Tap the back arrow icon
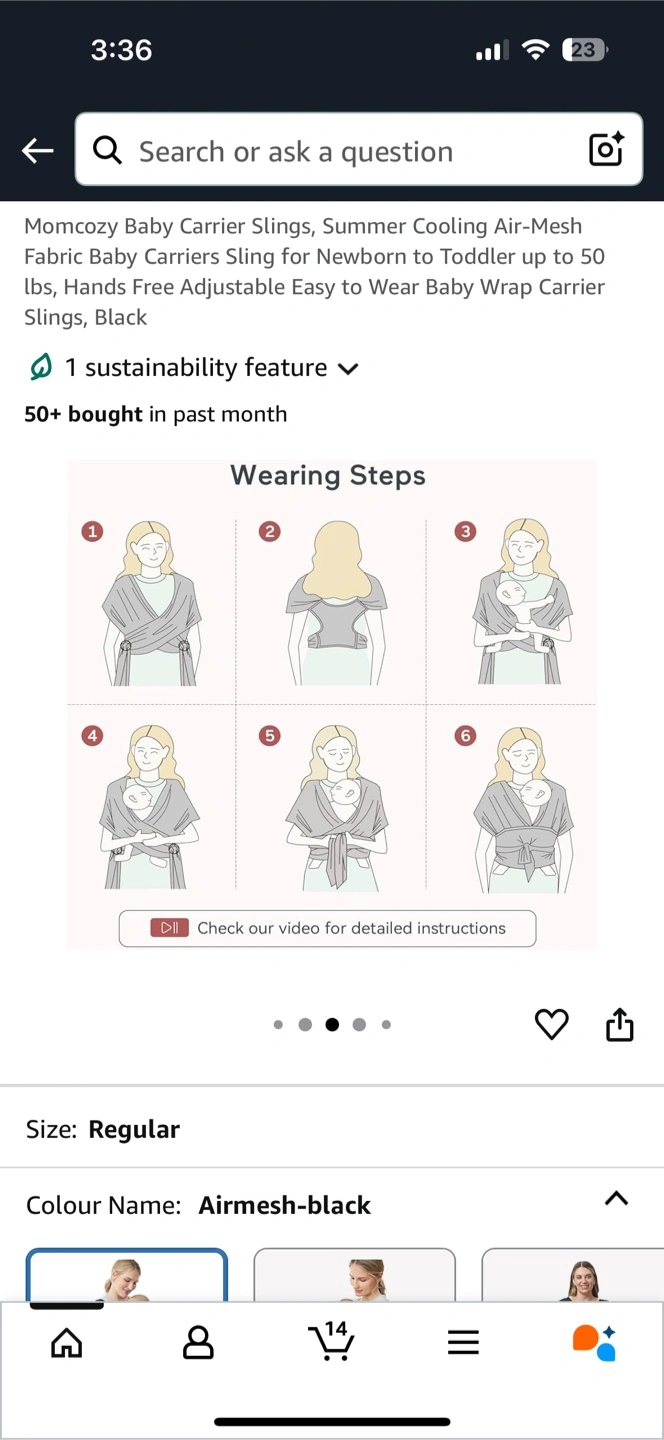This screenshot has width=664, height=1440. 38,151
